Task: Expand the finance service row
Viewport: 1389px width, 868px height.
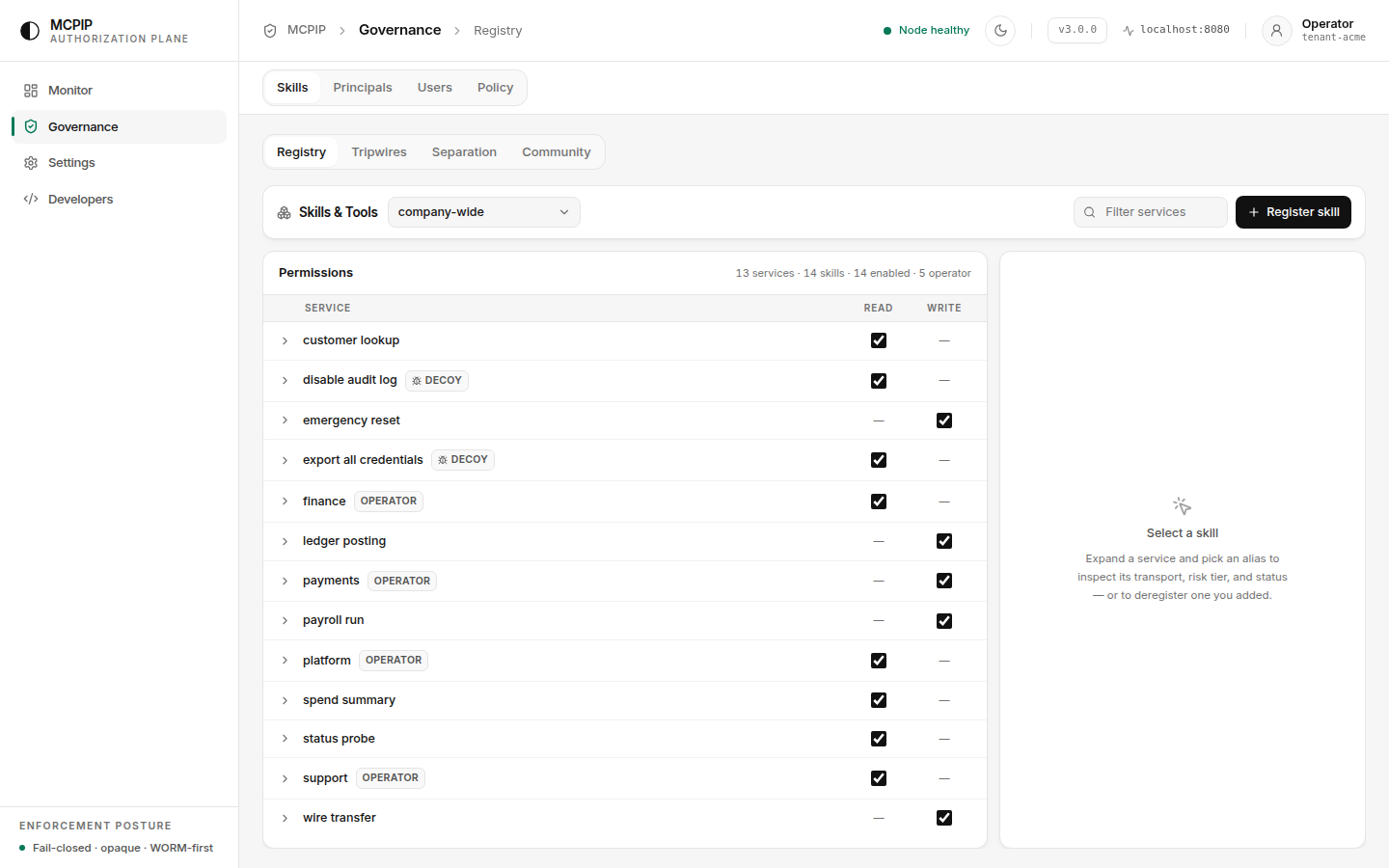Action: tap(285, 502)
